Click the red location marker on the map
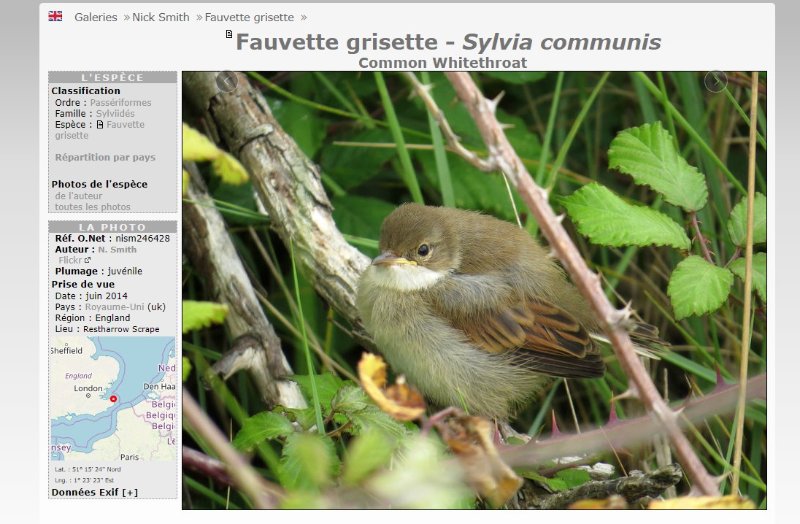The height and width of the screenshot is (524, 800). 113,398
